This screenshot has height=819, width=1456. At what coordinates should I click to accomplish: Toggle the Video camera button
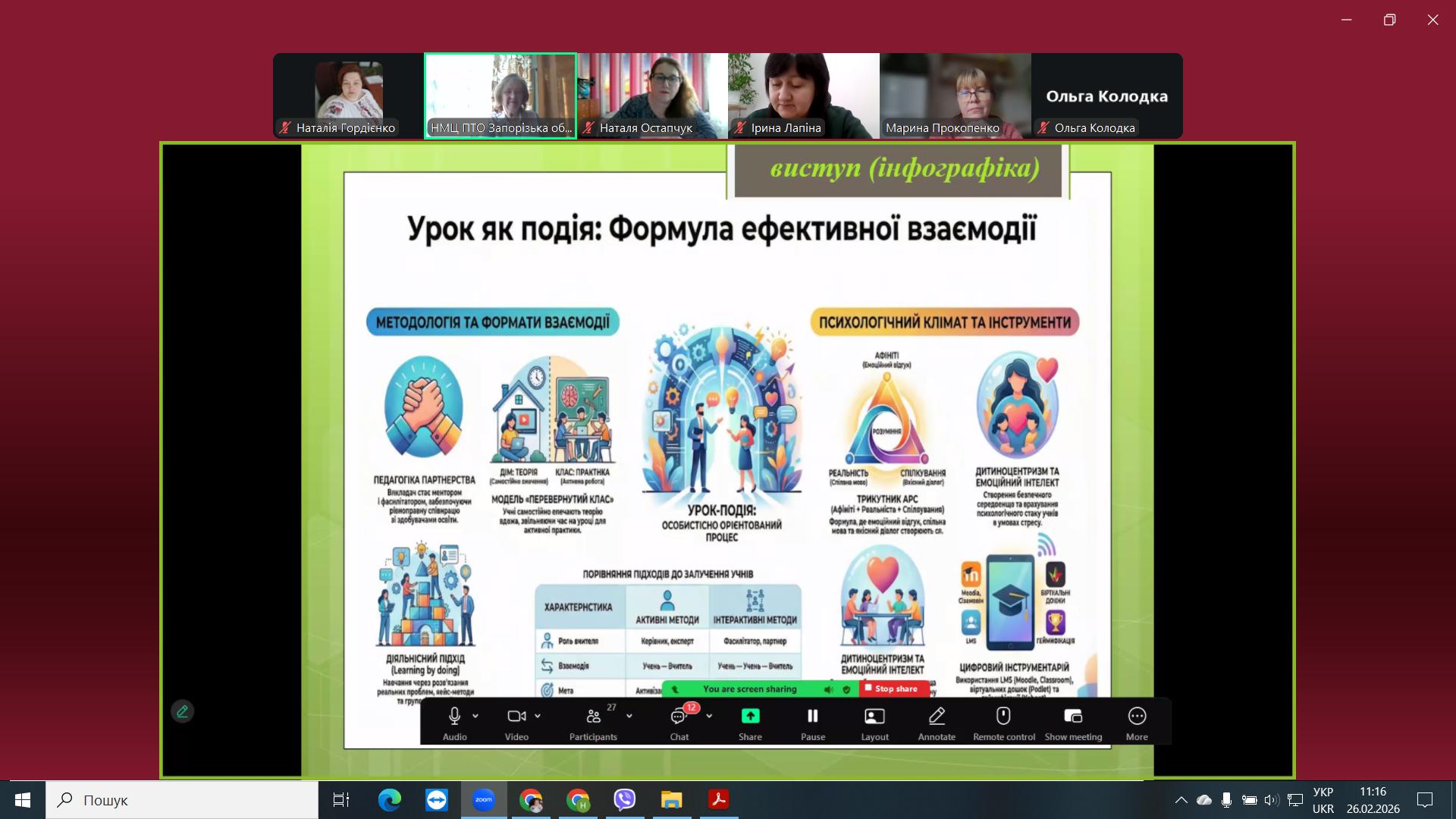pyautogui.click(x=516, y=717)
